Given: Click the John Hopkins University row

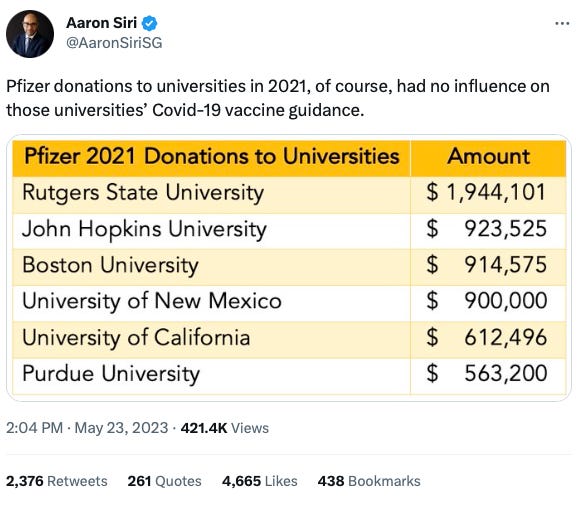Looking at the screenshot, I should pyautogui.click(x=289, y=231).
